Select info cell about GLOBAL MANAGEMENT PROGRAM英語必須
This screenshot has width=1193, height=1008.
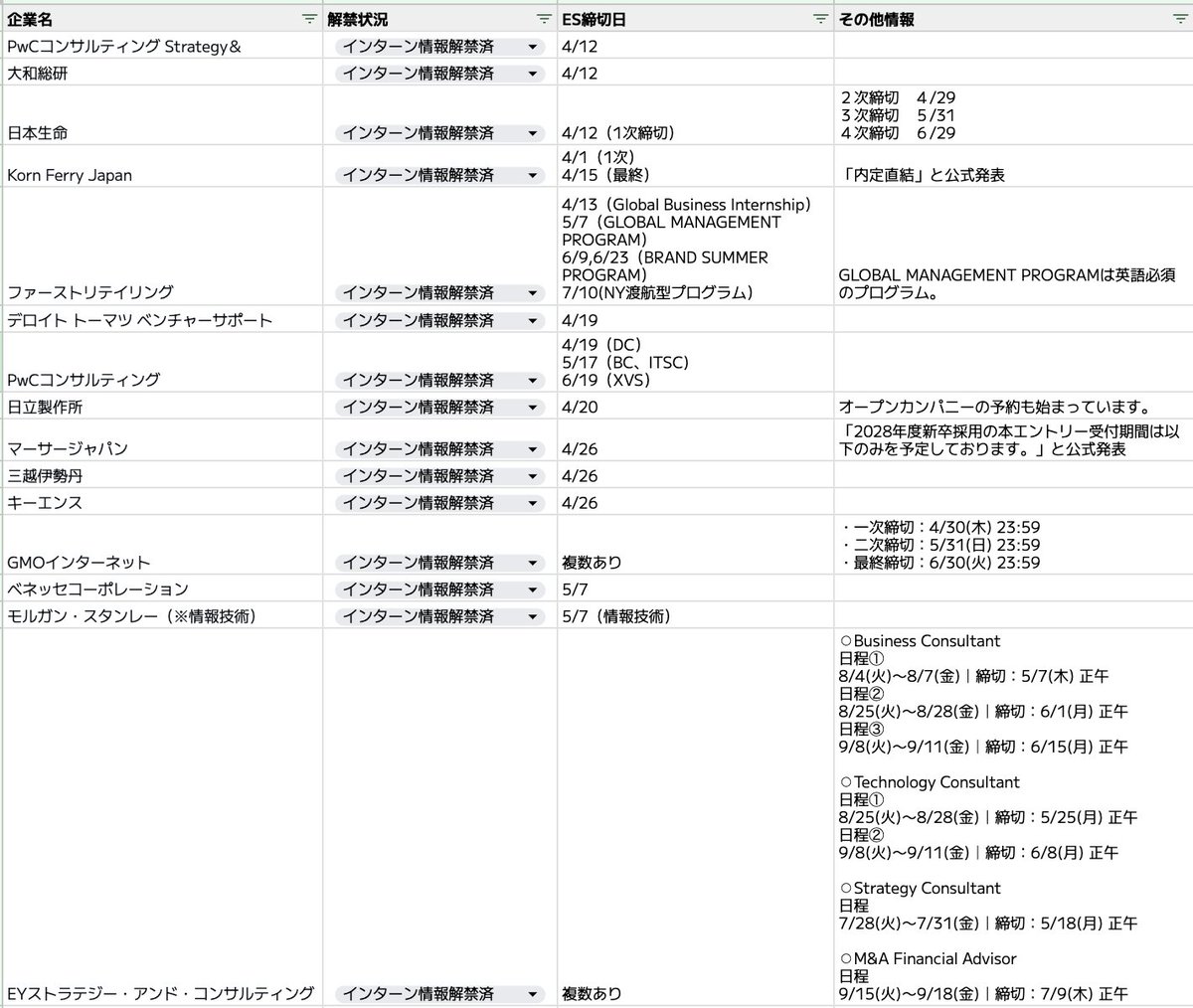coord(1013,247)
